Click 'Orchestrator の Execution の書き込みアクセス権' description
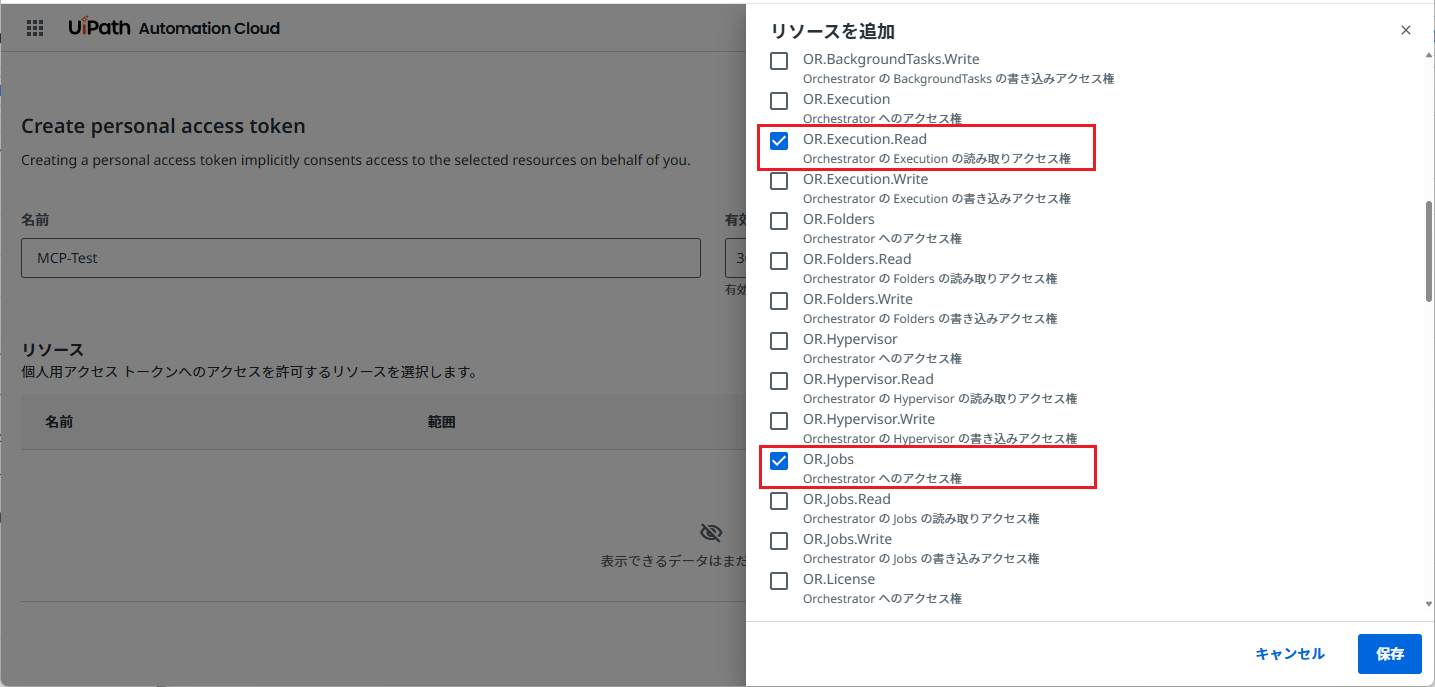Screen dimensions: 1435x687 pos(937,199)
